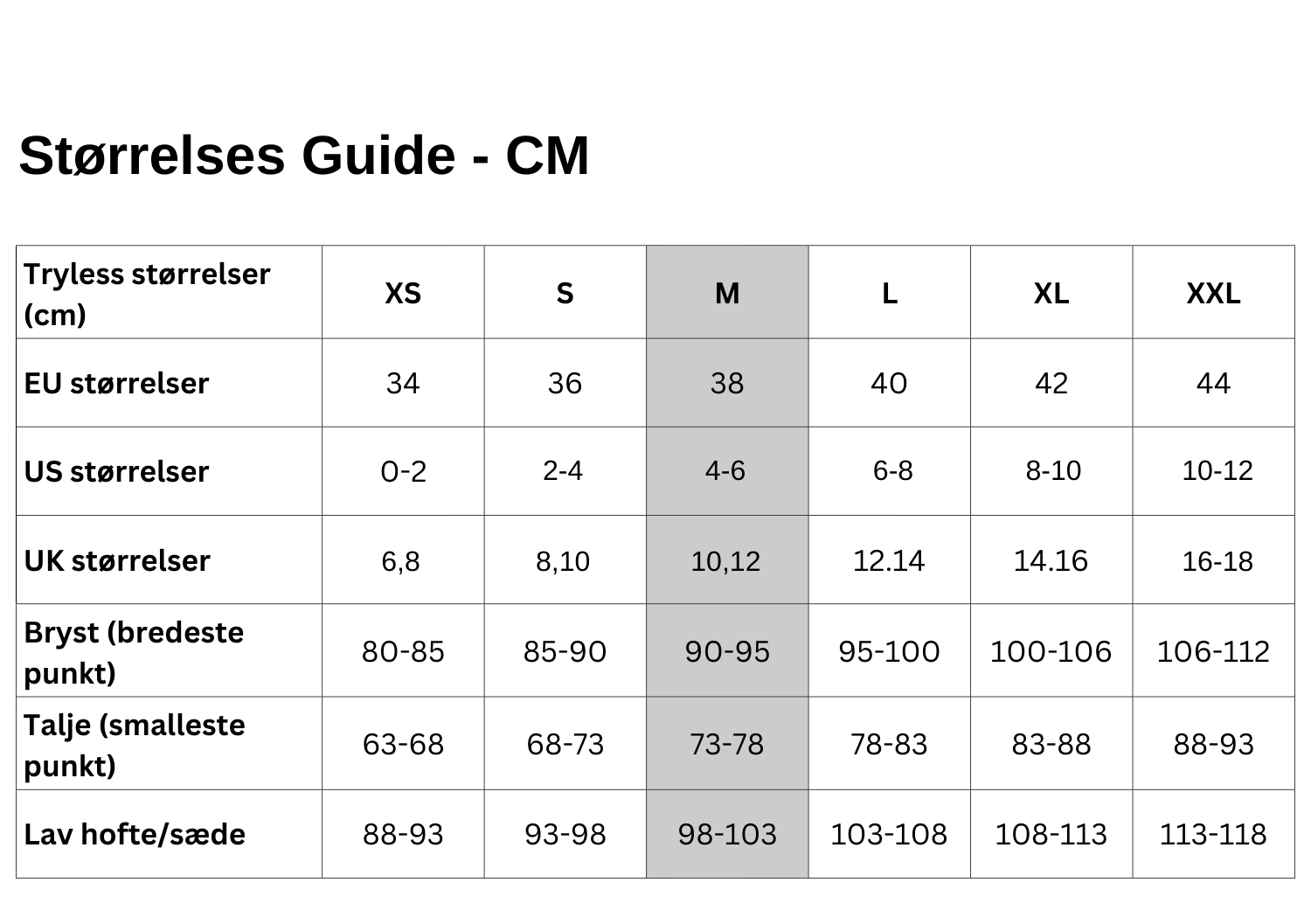
Task: Click the Talje (smalleste punkt) label
Action: [x=135, y=744]
